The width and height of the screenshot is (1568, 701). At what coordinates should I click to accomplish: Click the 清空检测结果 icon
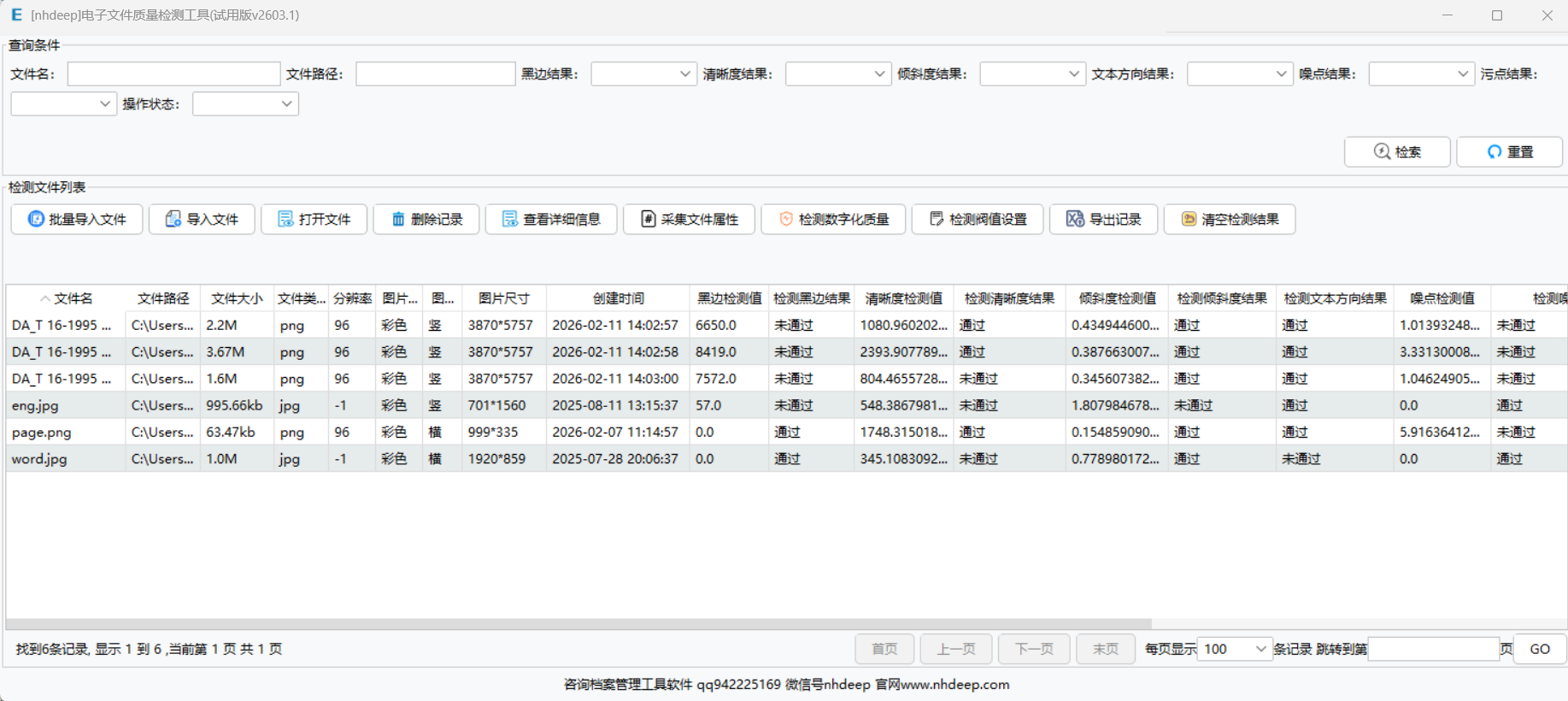(x=1189, y=219)
